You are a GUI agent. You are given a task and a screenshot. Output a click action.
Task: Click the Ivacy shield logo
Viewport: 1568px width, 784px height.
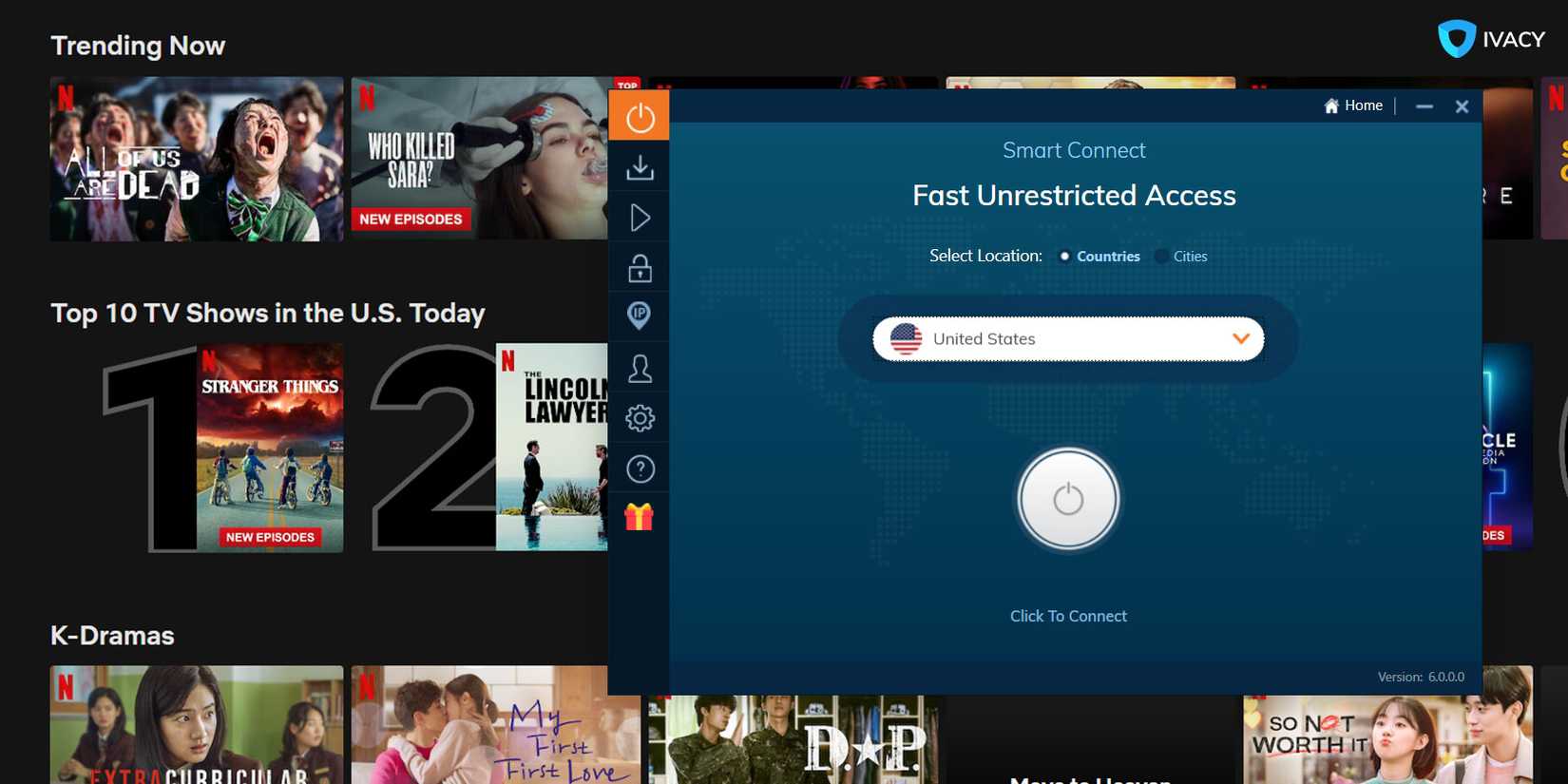point(1456,39)
